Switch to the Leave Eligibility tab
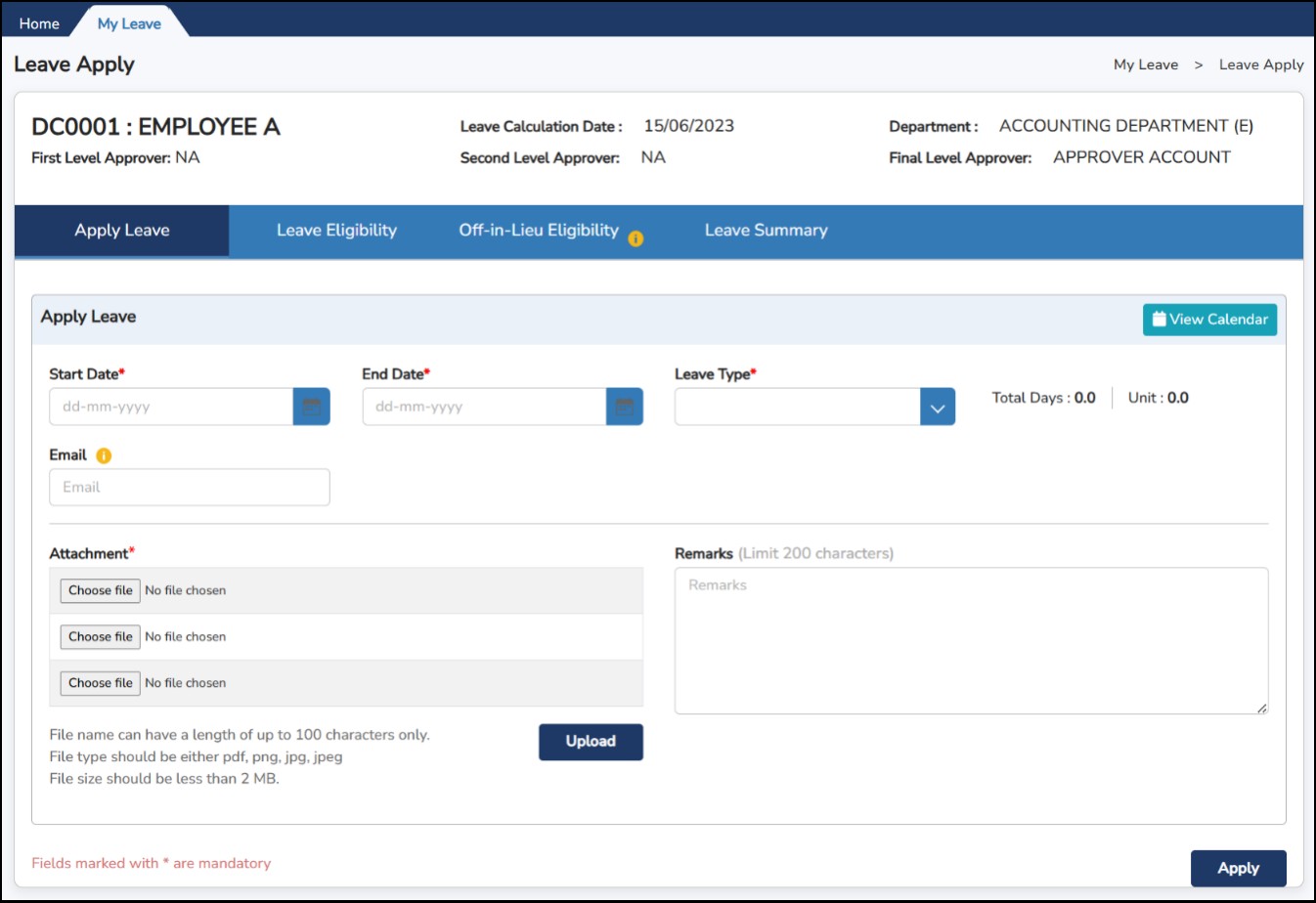The image size is (1316, 903). pos(336,231)
